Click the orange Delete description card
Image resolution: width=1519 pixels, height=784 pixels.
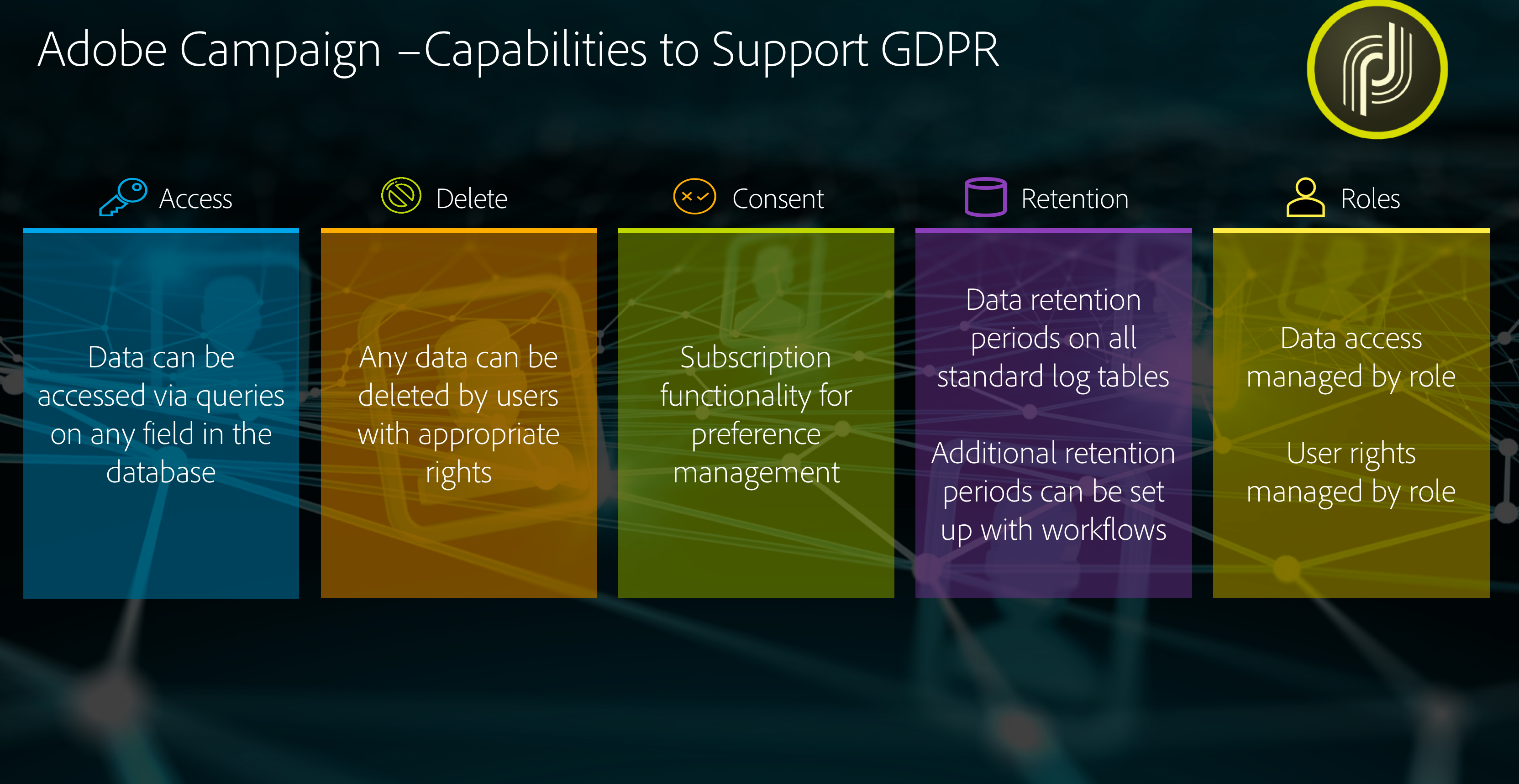click(x=459, y=414)
